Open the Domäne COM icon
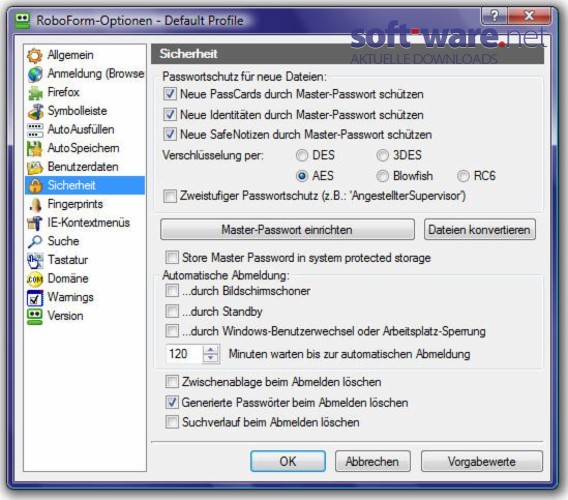The height and width of the screenshot is (500, 568). point(35,279)
